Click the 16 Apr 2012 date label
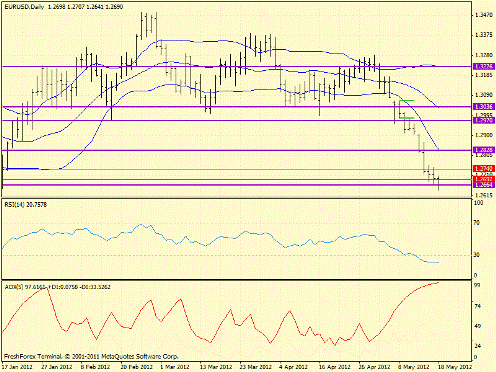The height and width of the screenshot is (372, 496). (x=335, y=367)
